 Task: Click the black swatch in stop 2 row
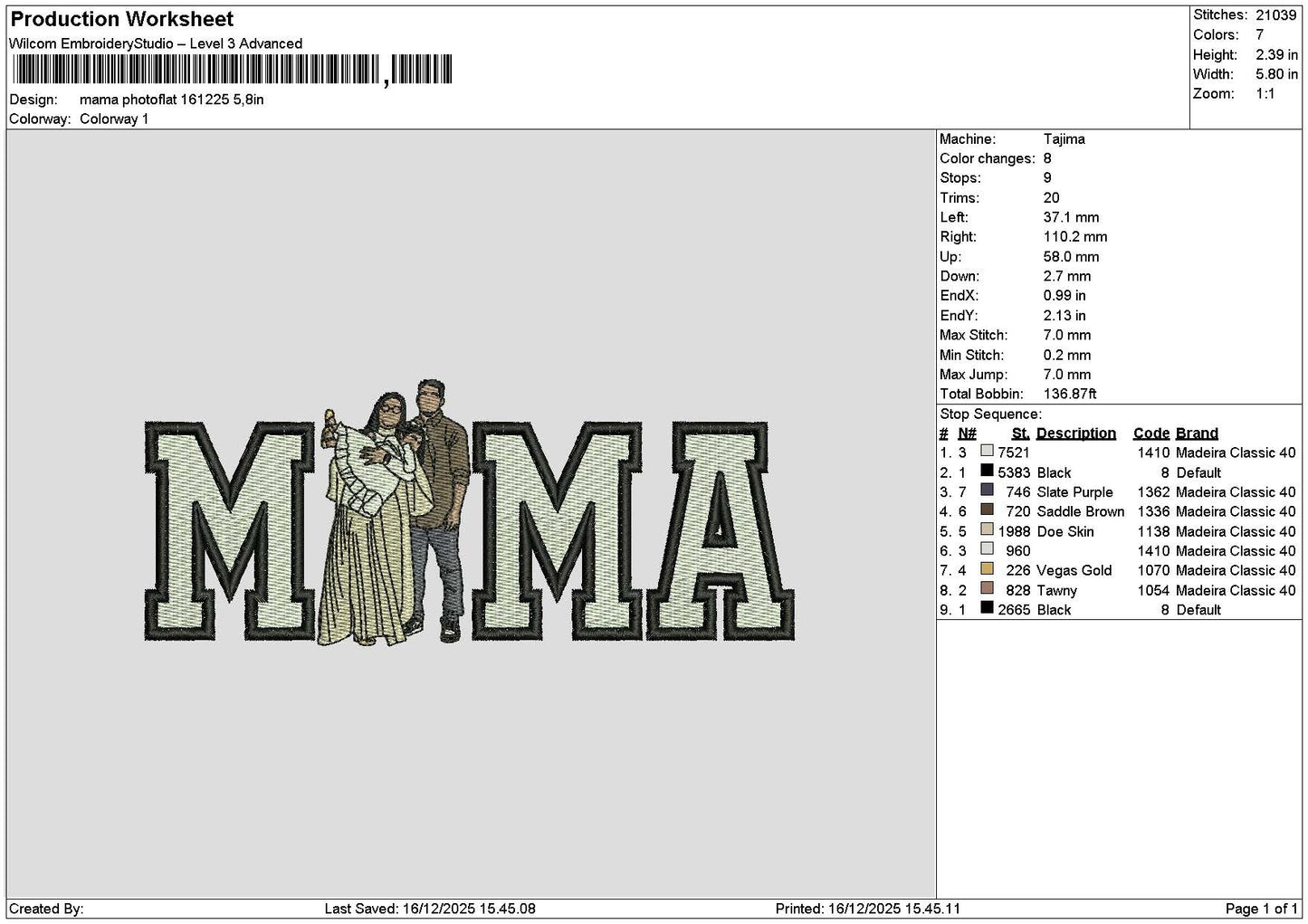[x=988, y=471]
